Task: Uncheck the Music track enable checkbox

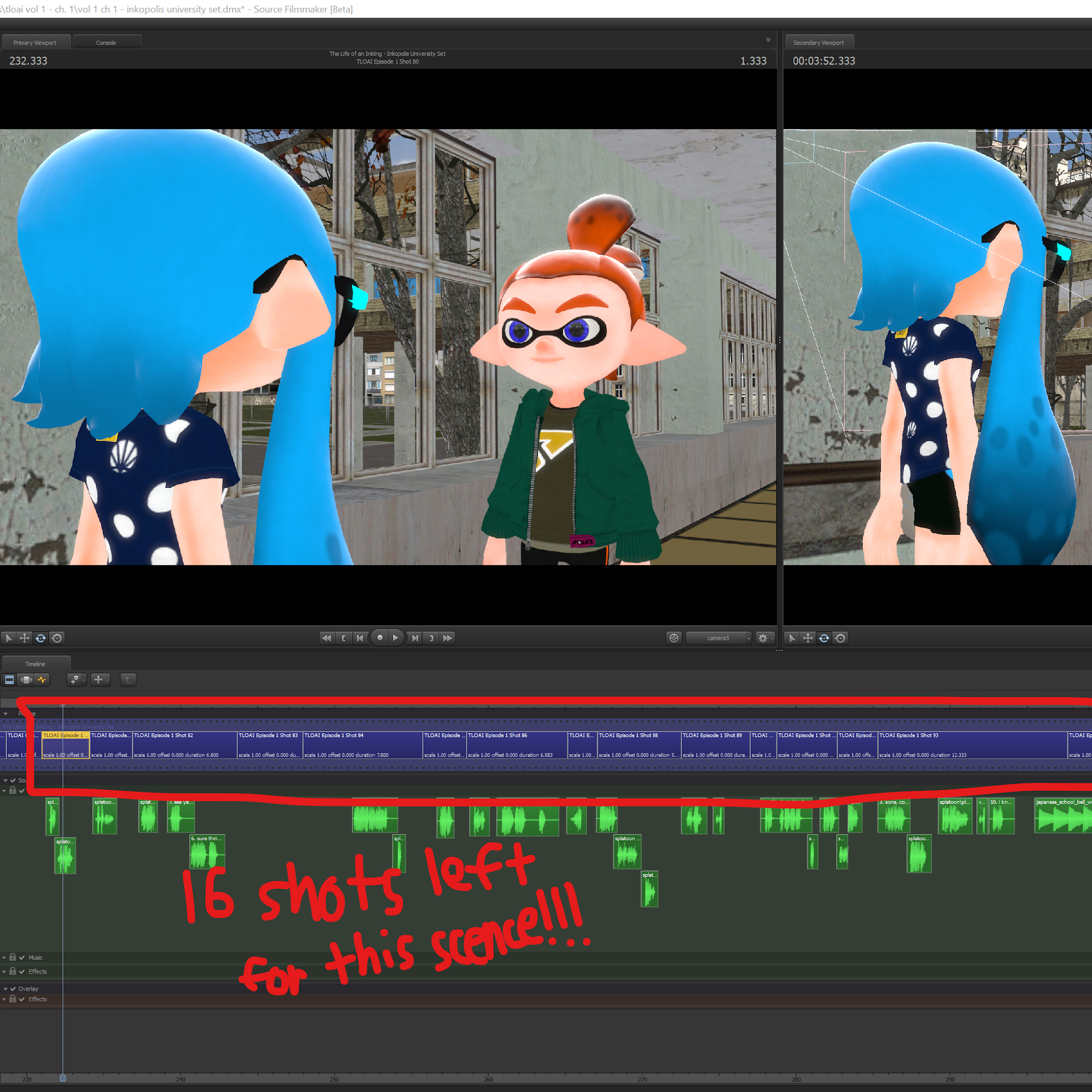Action: 22,958
